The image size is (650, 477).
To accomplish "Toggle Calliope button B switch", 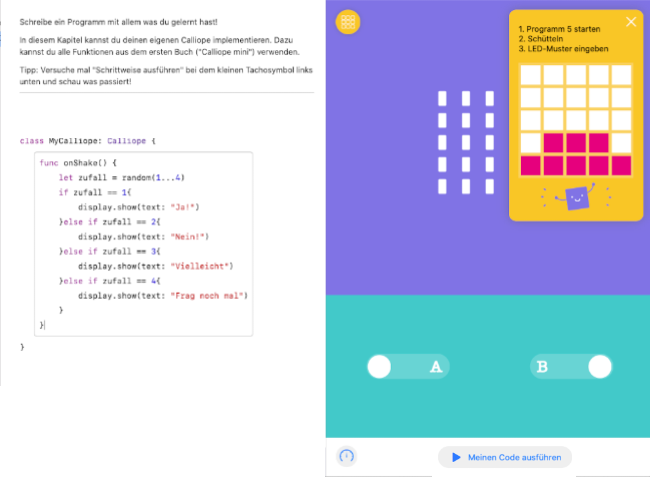I will tap(571, 367).
